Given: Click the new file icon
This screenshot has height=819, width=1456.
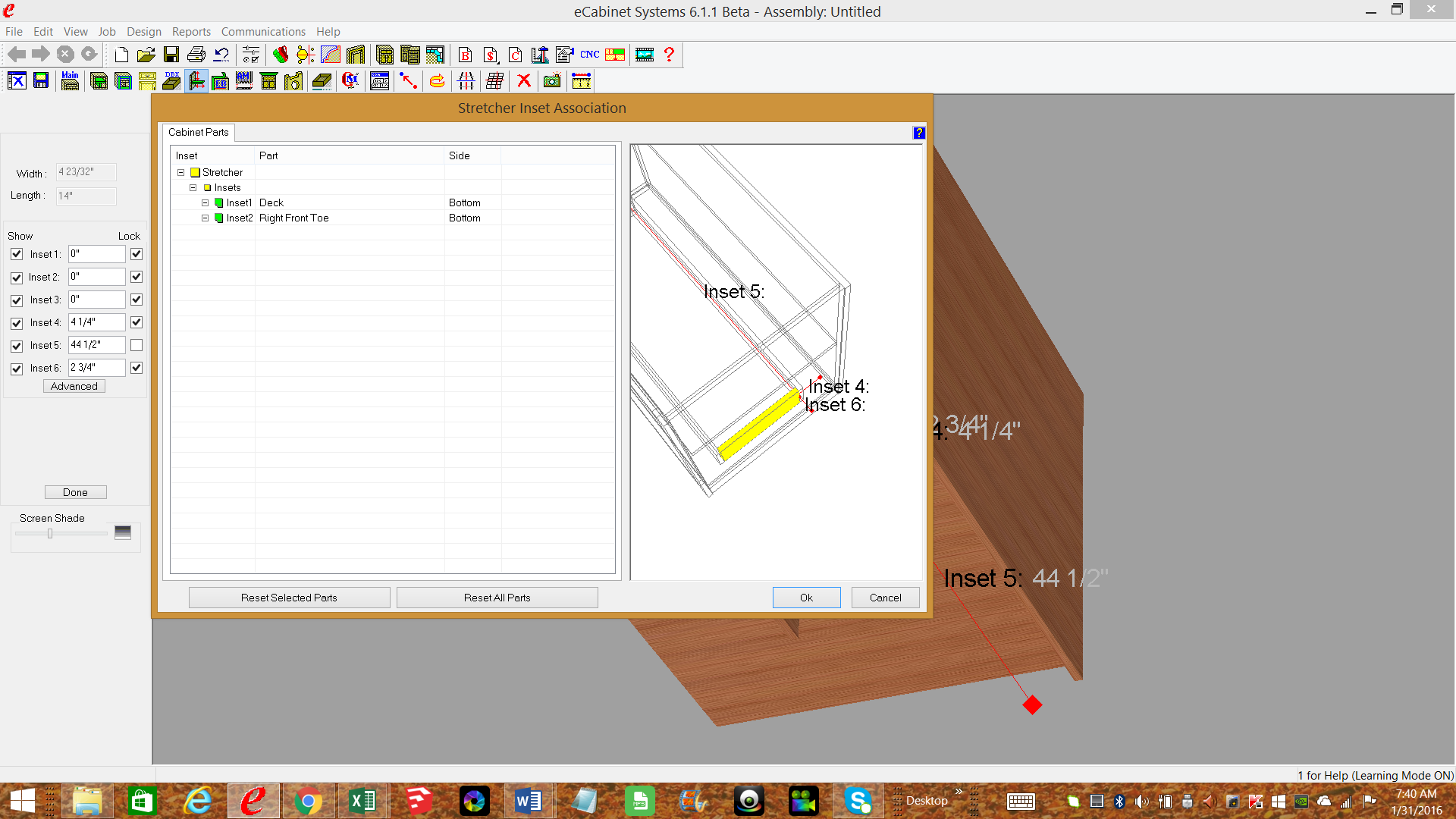Looking at the screenshot, I should point(121,55).
